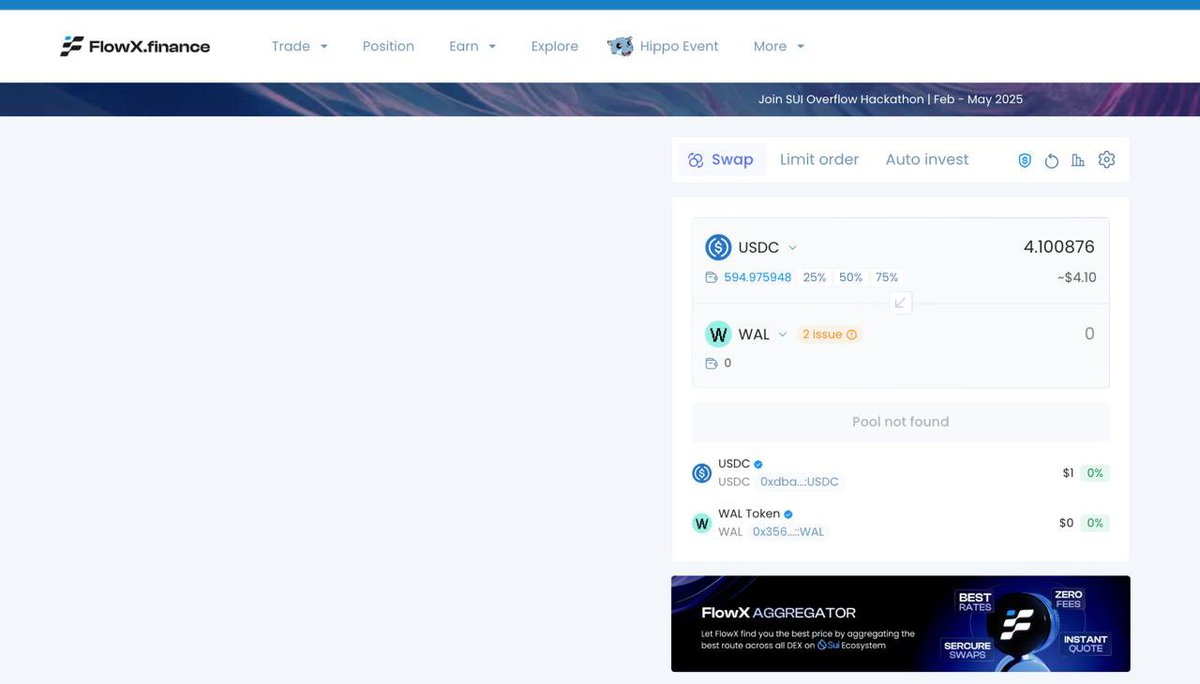Click the USDC icon in the token info list
Image resolution: width=1200 pixels, height=684 pixels.
(702, 473)
